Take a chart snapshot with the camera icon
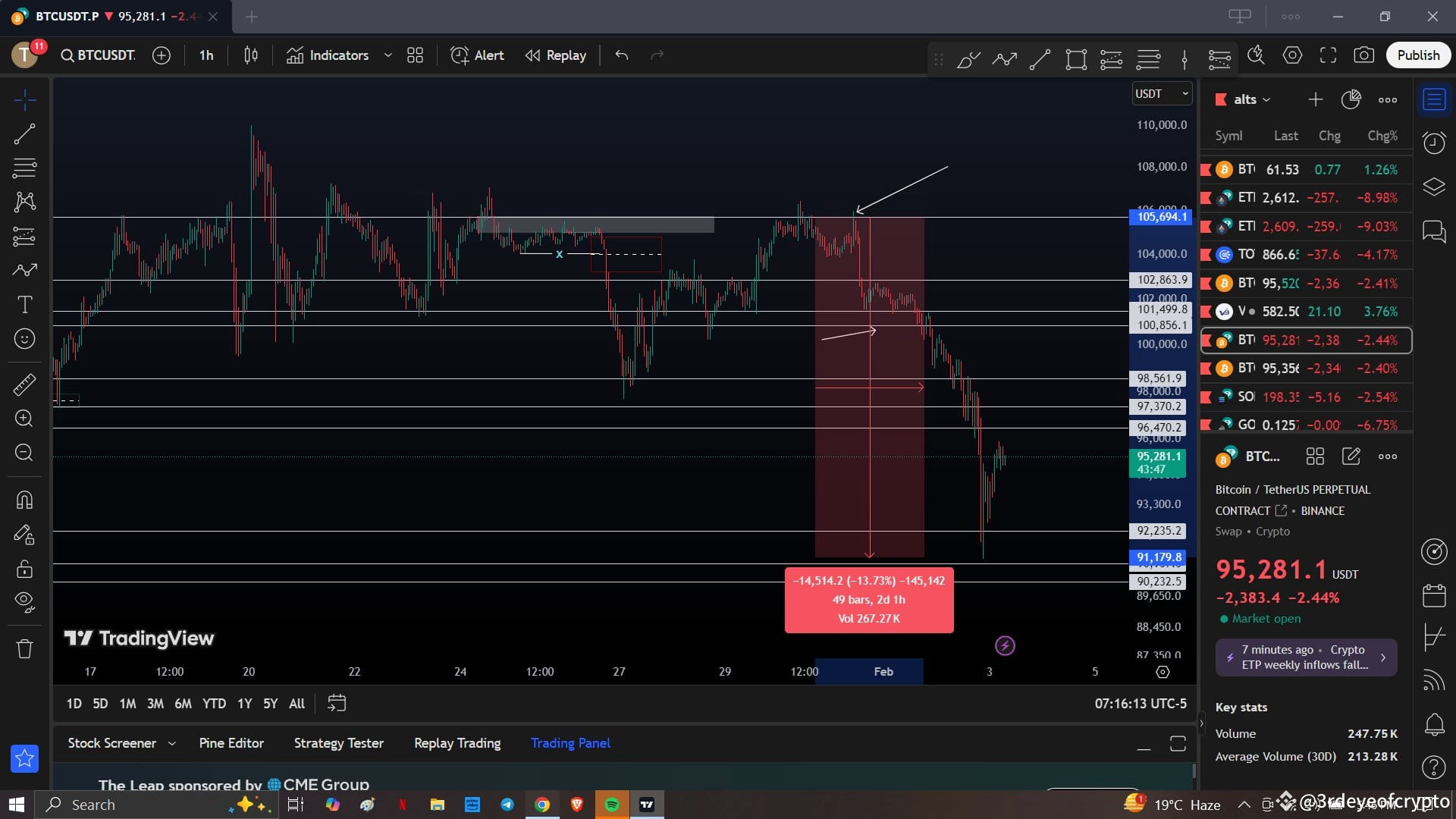1456x819 pixels. click(1364, 55)
